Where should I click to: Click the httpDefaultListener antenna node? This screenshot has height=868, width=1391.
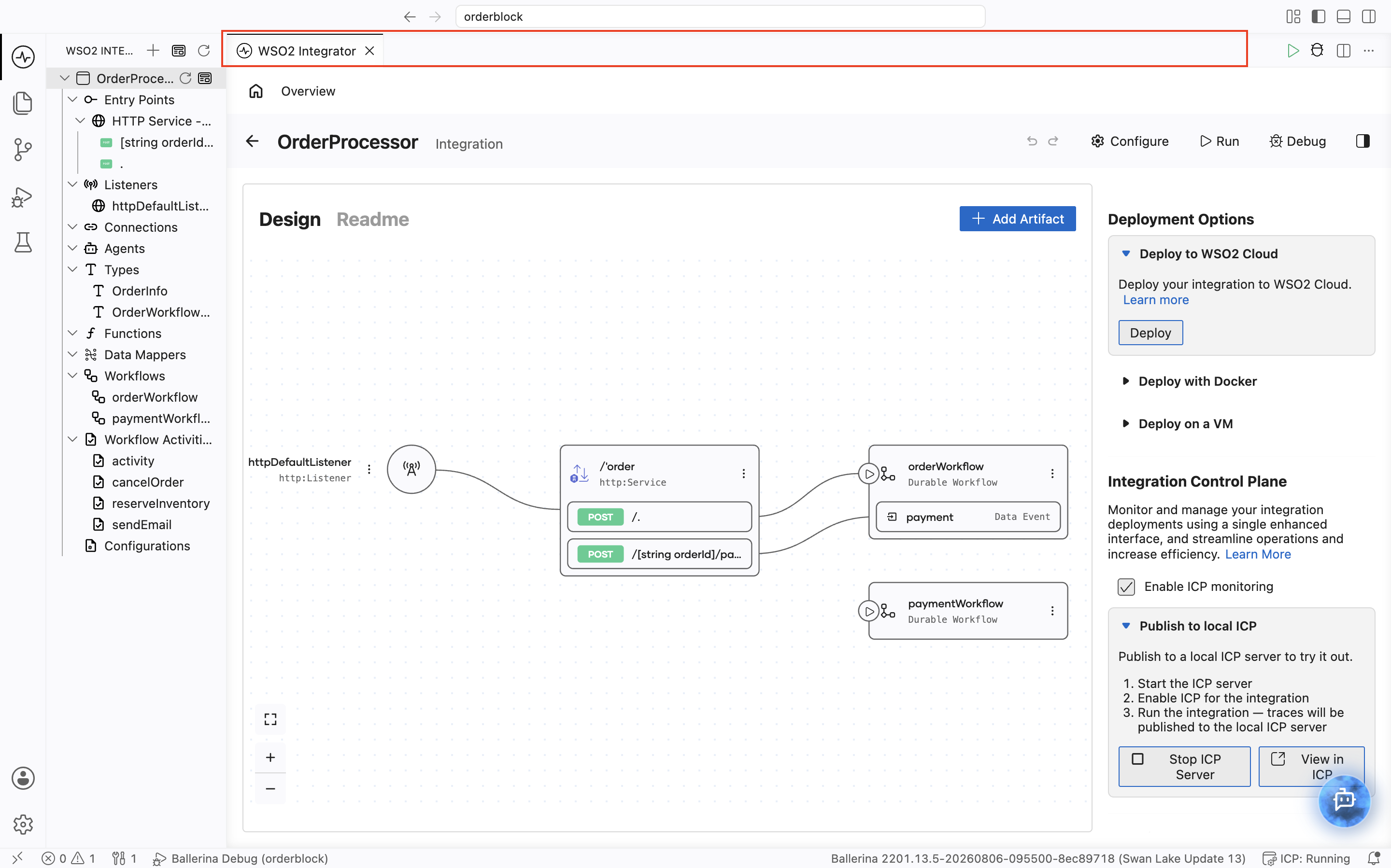(x=411, y=469)
